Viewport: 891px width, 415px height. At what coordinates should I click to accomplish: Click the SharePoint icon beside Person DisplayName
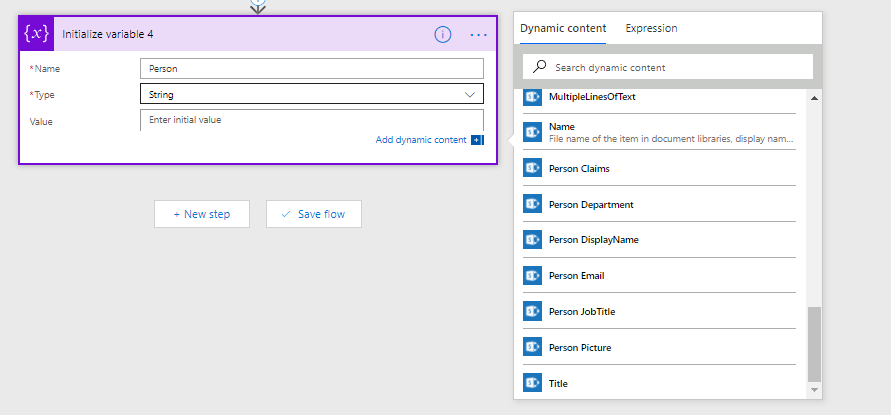(x=532, y=239)
